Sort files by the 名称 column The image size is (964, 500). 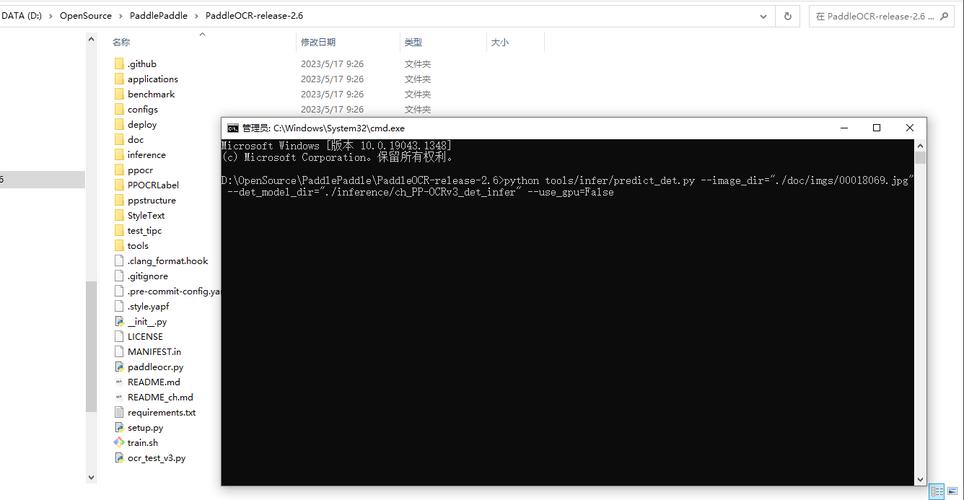[x=121, y=42]
